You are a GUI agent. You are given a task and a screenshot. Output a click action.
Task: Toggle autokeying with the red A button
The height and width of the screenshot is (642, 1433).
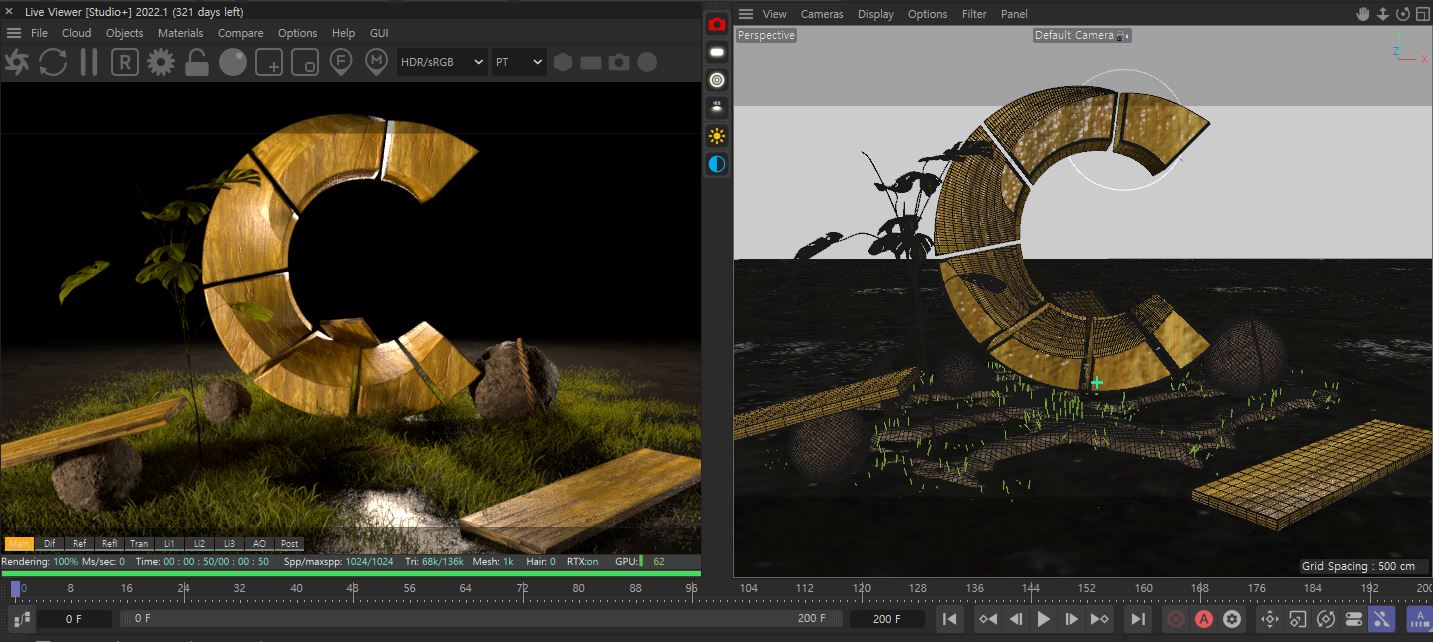pyautogui.click(x=1204, y=619)
